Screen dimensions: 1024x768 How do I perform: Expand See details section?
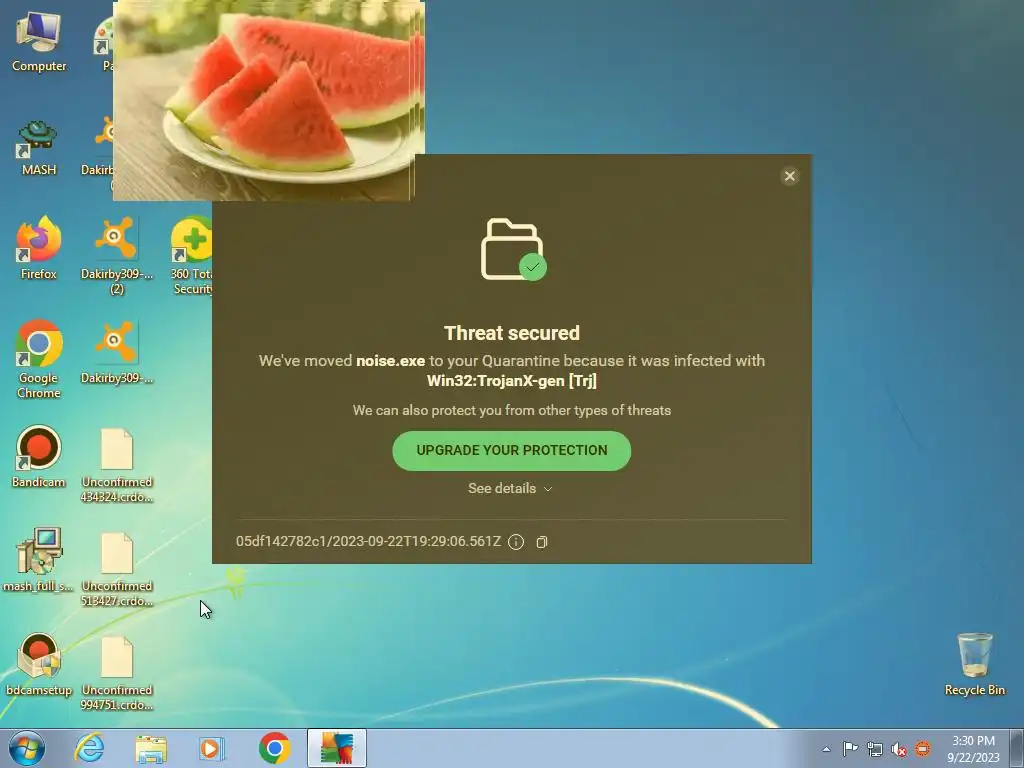click(510, 488)
